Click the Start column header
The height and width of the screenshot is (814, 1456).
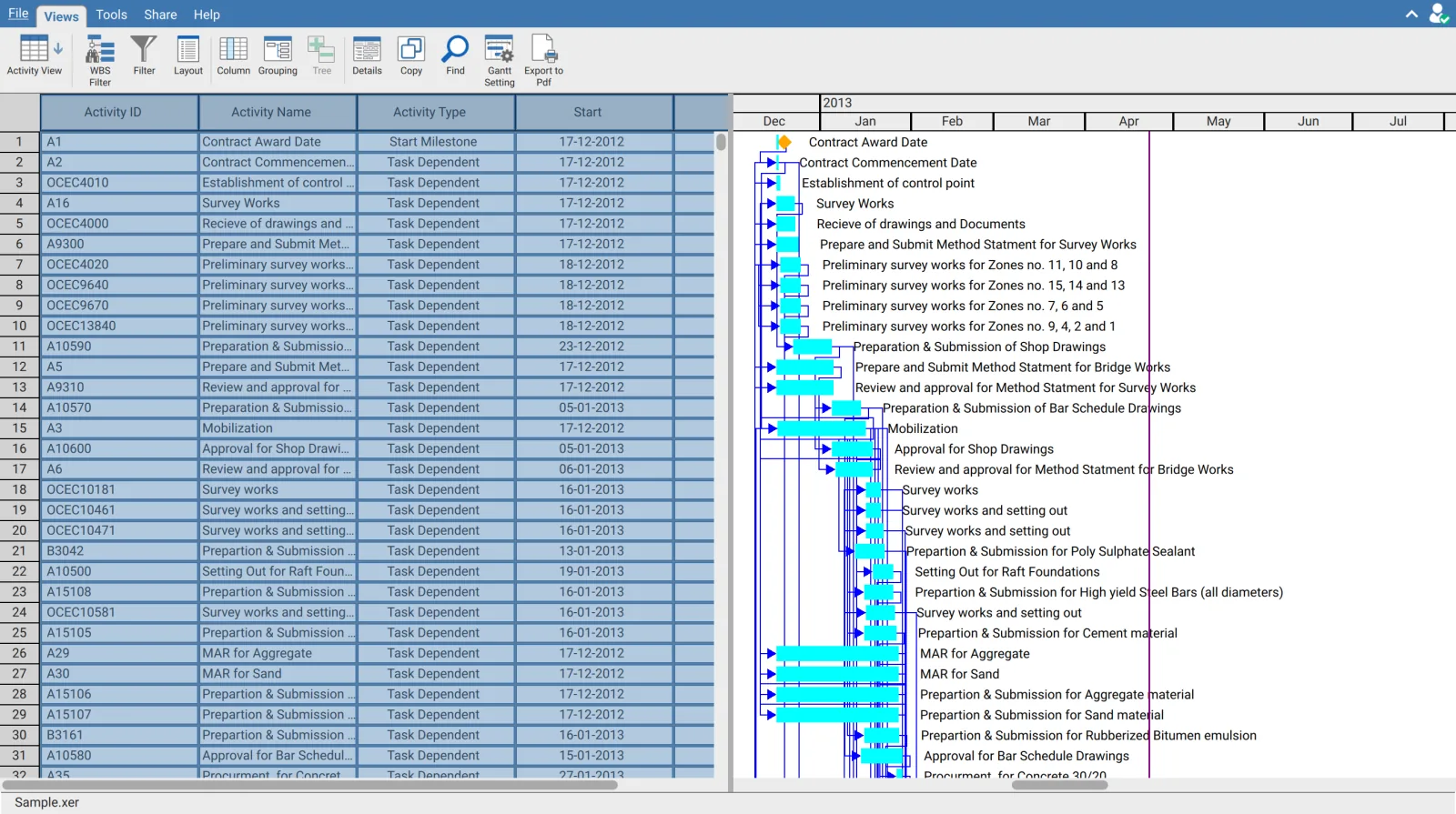click(x=594, y=112)
